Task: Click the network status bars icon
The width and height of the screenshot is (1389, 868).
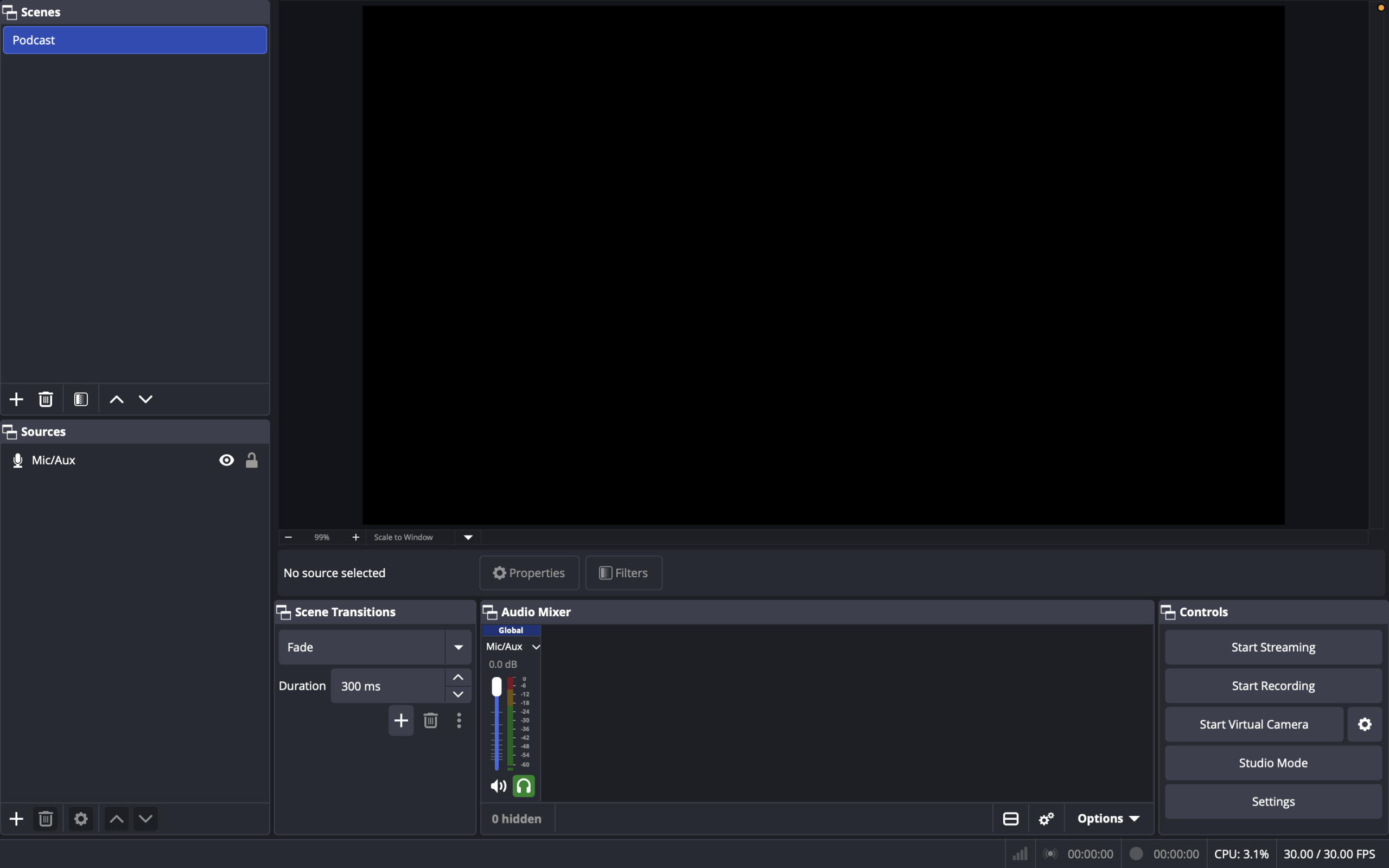Action: 1020,854
